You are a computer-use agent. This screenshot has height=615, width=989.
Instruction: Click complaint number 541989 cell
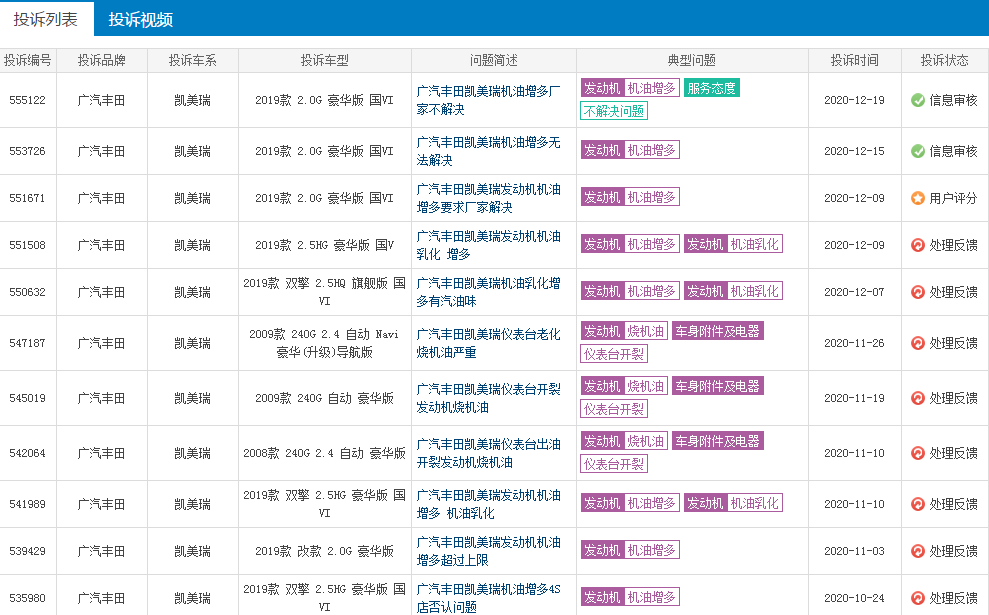[27, 504]
